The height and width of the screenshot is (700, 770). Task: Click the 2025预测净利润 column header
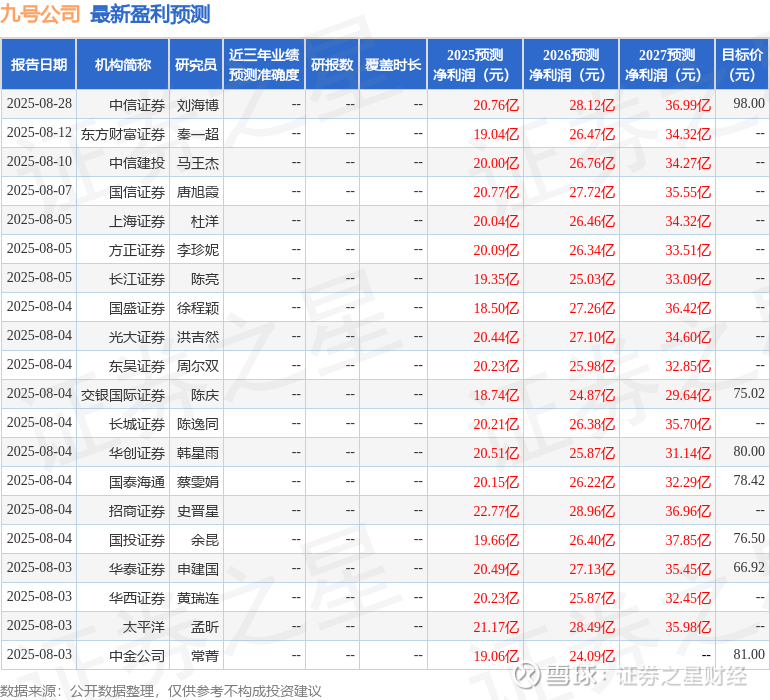pyautogui.click(x=475, y=64)
